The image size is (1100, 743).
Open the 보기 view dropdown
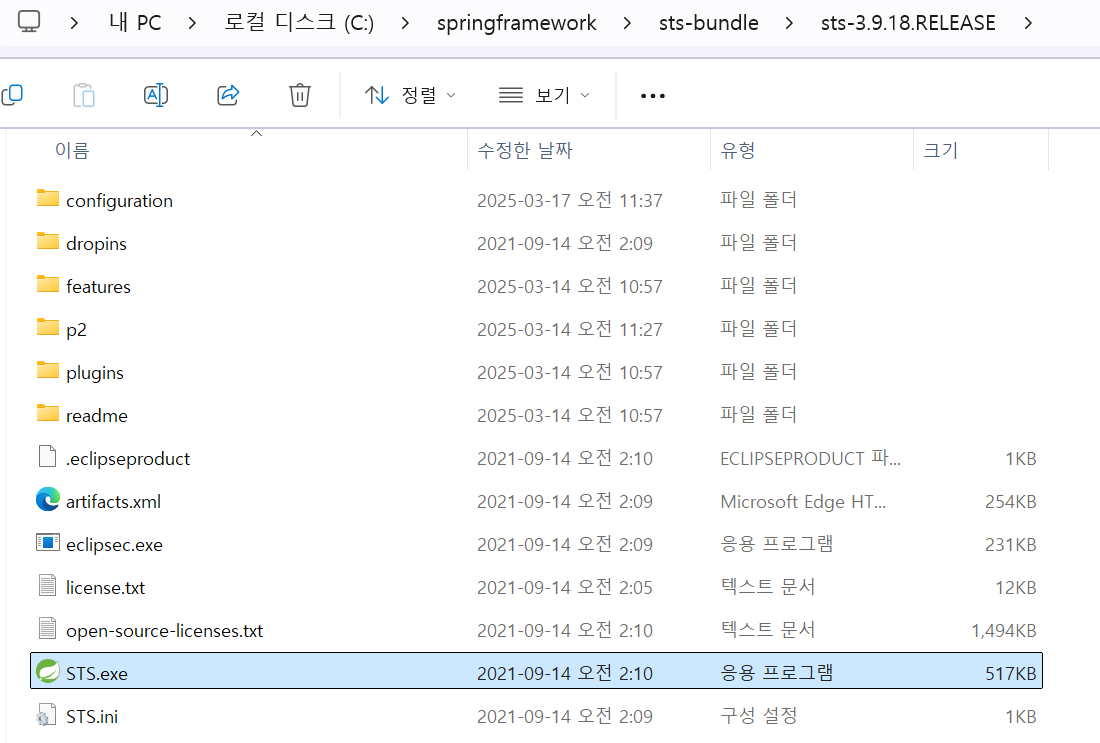tap(544, 95)
